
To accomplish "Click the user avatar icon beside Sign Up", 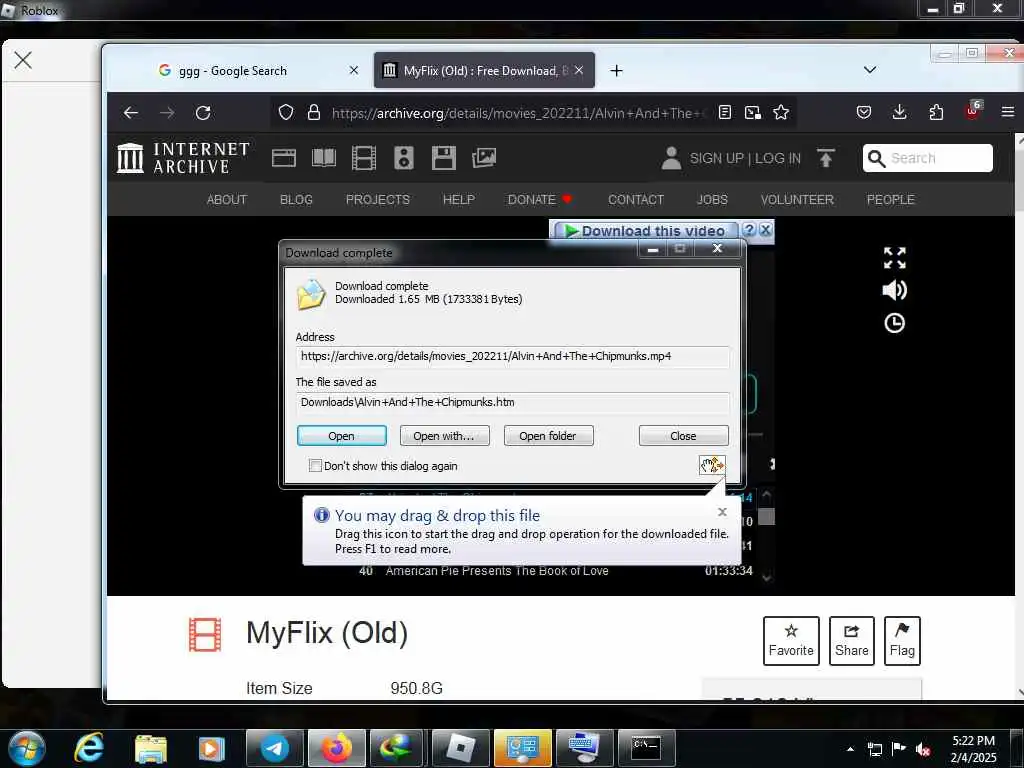I will 671,158.
